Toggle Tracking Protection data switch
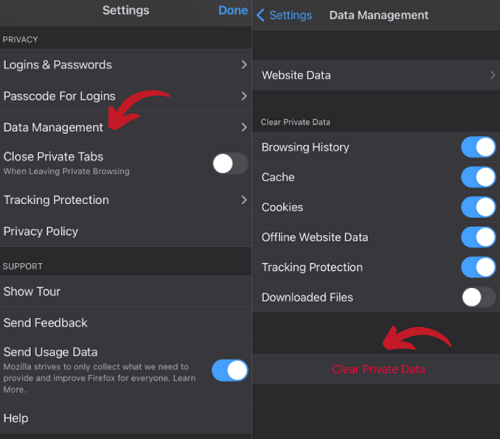This screenshot has height=439, width=500. pos(478,267)
